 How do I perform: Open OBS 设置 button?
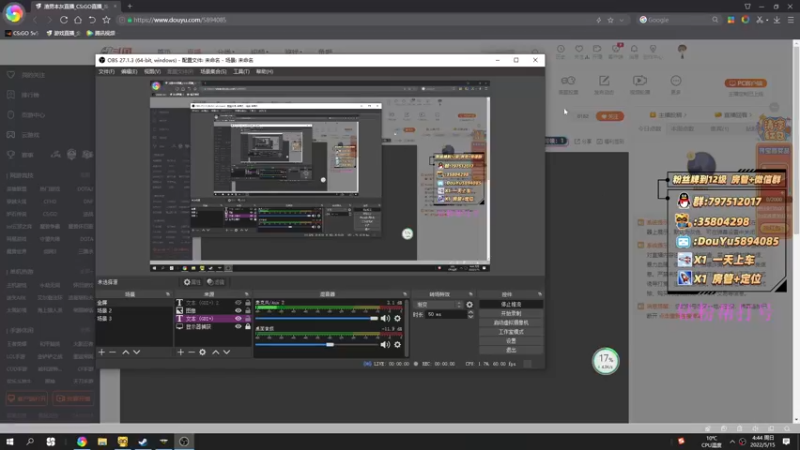tap(511, 341)
